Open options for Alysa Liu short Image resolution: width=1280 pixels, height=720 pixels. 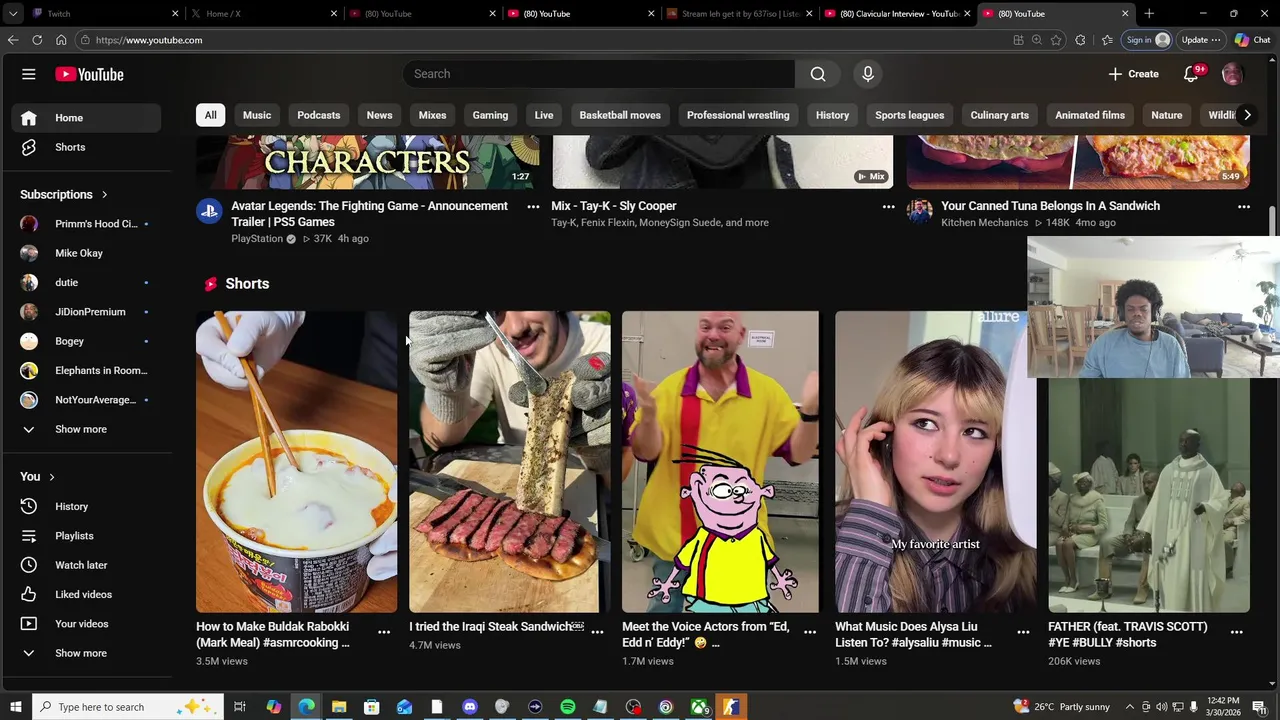pos(1023,632)
